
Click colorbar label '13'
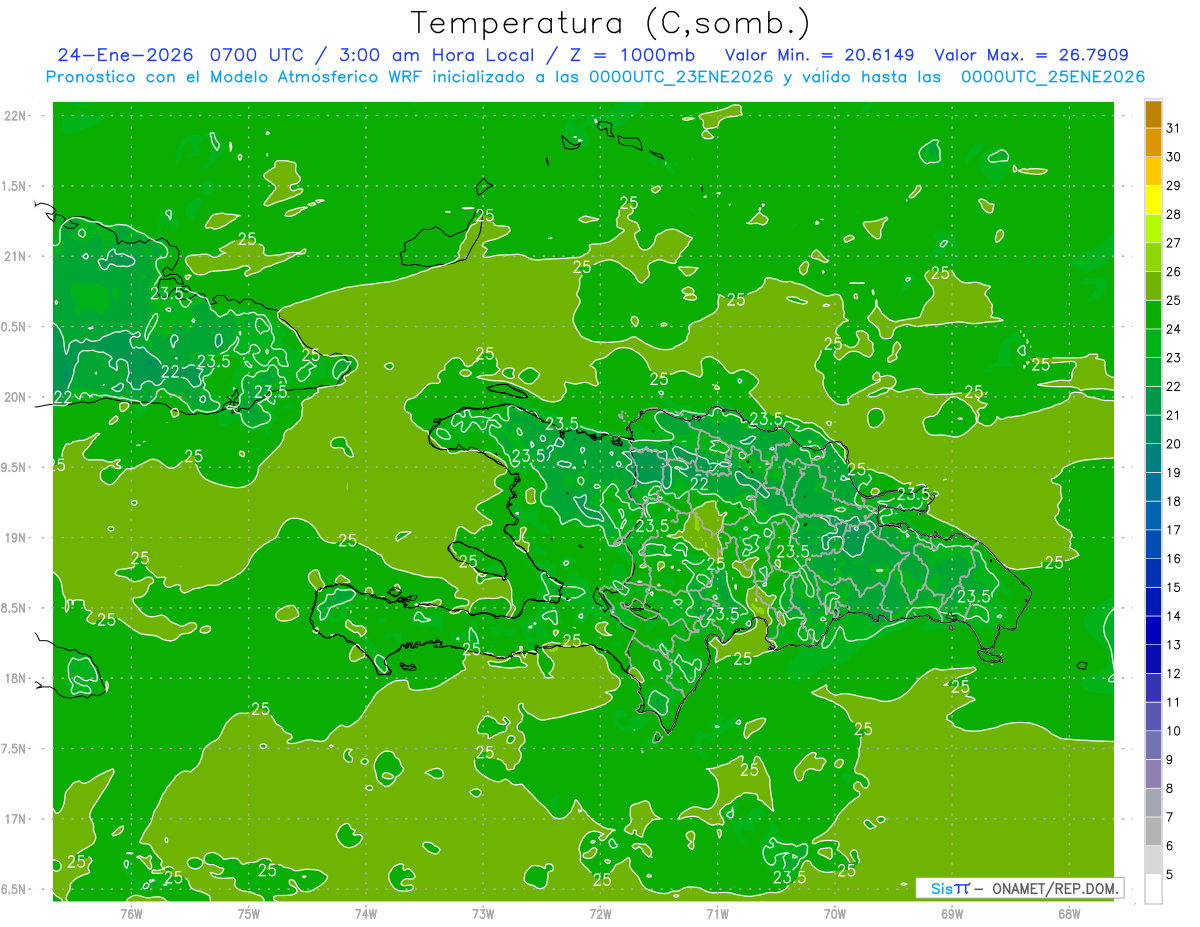pos(1173,645)
